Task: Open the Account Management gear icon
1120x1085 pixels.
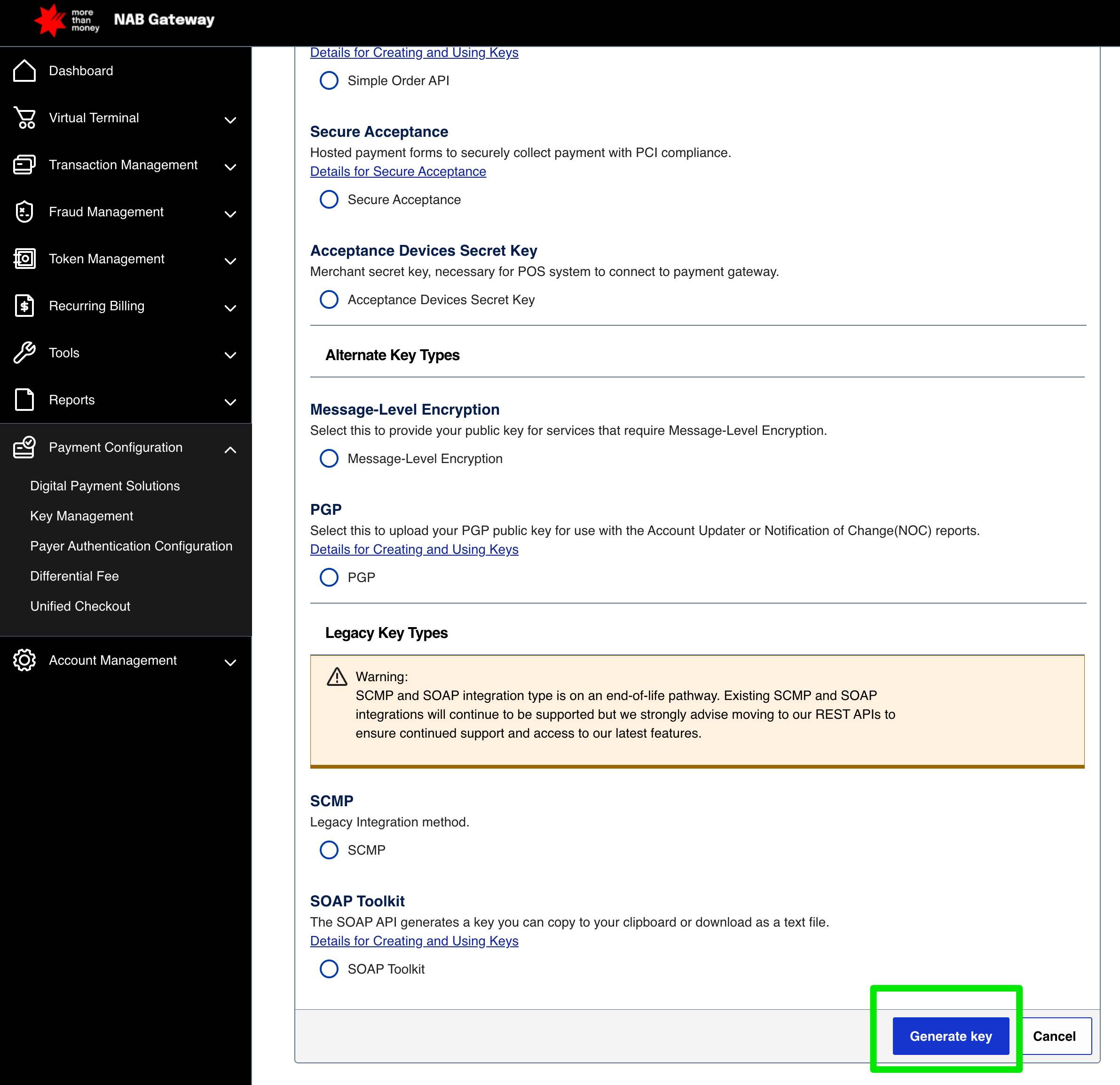Action: (x=24, y=660)
